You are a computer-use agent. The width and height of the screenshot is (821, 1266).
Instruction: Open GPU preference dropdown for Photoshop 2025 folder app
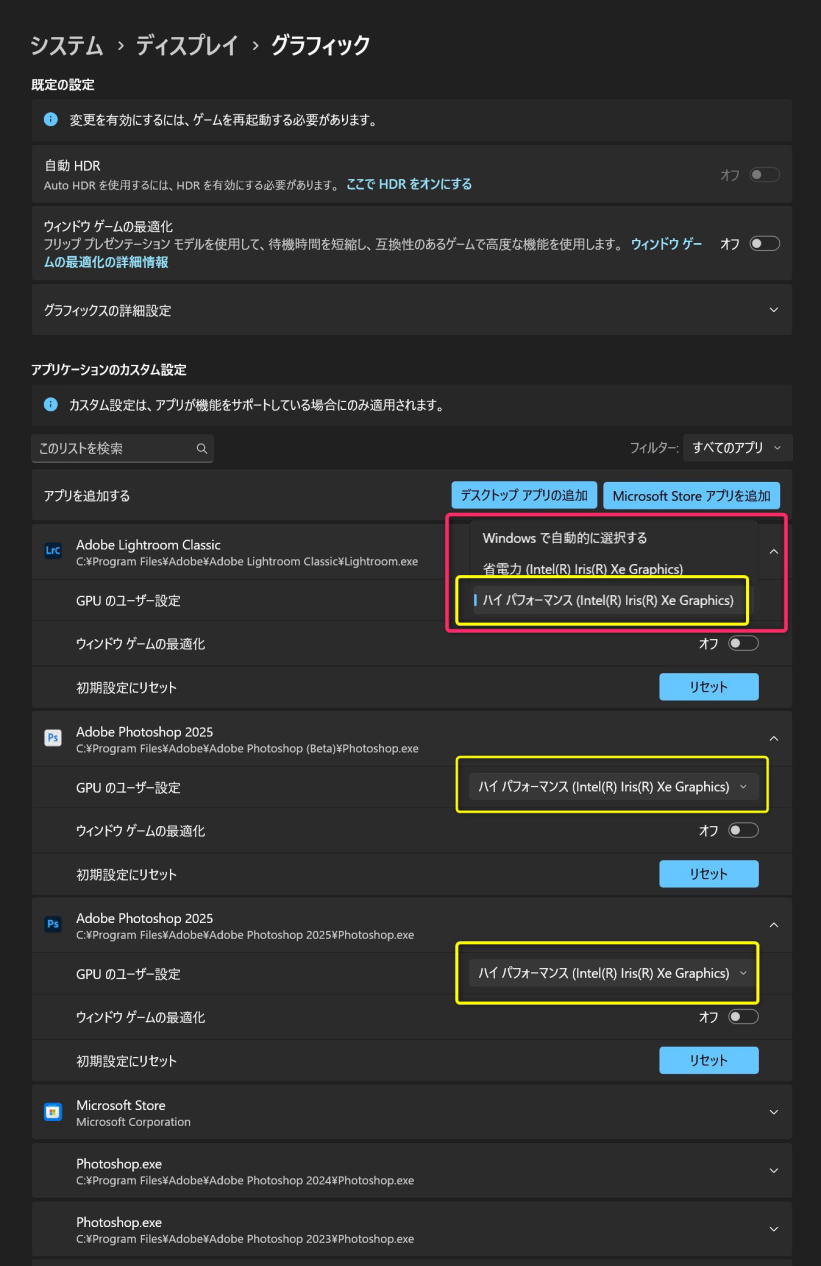(612, 973)
